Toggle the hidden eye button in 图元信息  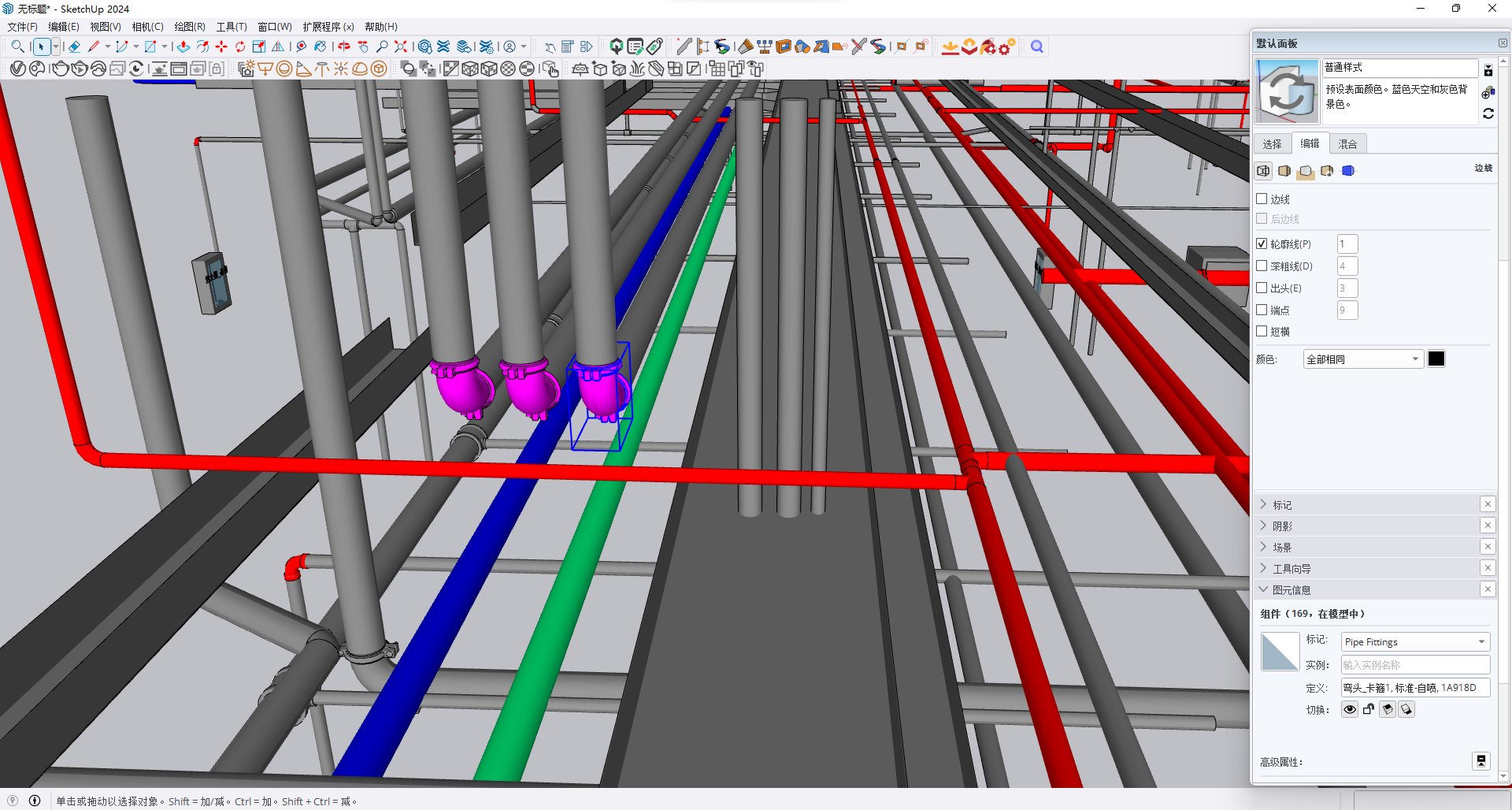(x=1350, y=710)
